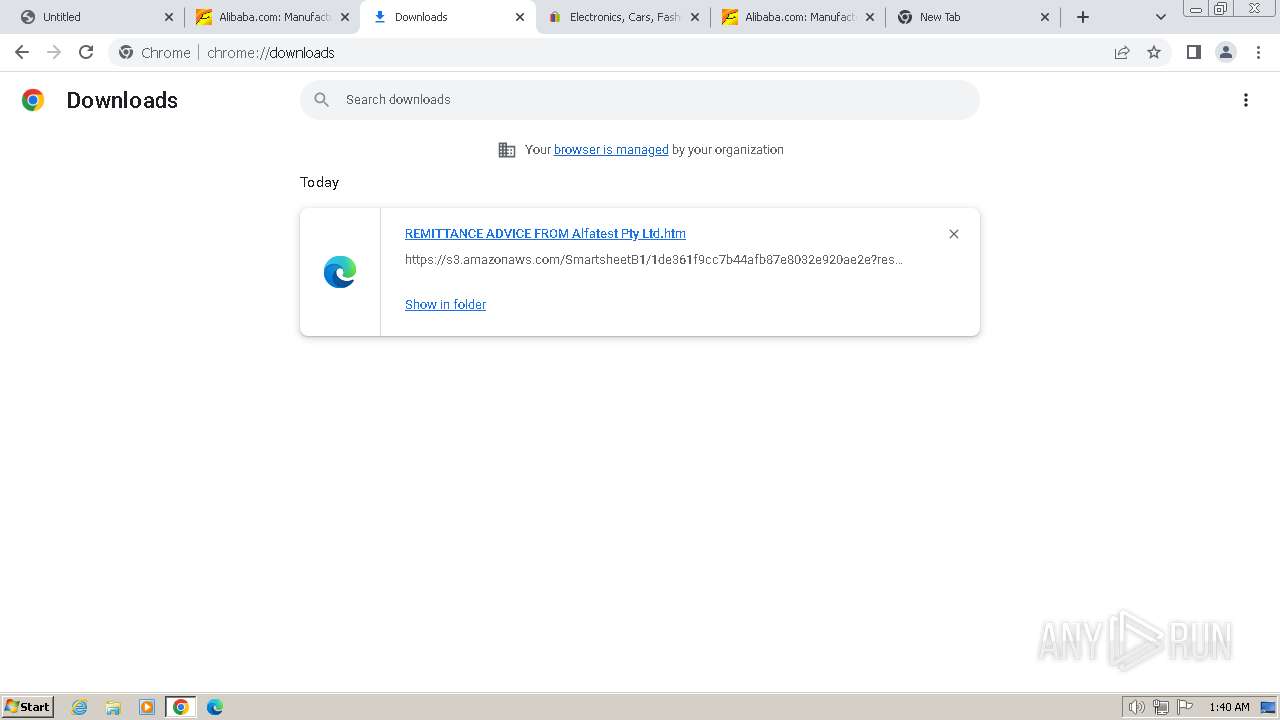
Task: Open the browser is managed link
Action: pyautogui.click(x=611, y=150)
